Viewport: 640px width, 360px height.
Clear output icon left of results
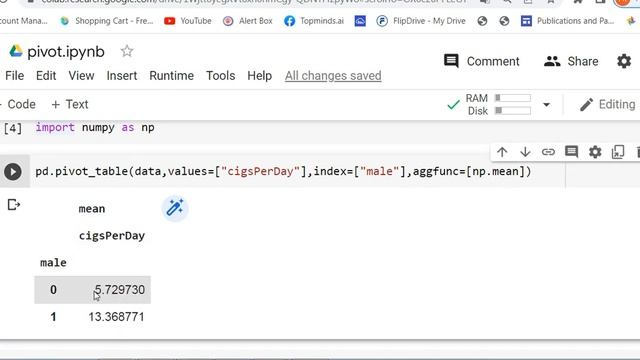(x=13, y=205)
